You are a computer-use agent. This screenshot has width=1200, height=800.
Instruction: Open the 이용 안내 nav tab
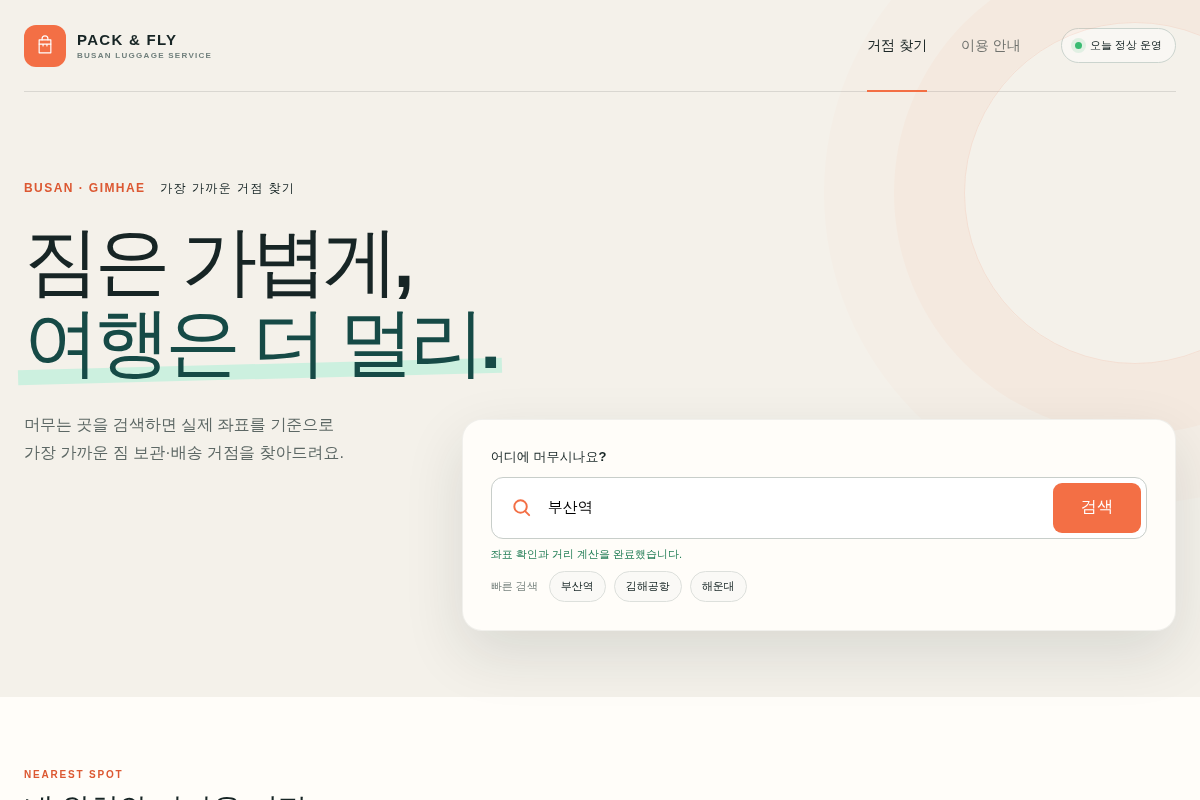pos(991,46)
